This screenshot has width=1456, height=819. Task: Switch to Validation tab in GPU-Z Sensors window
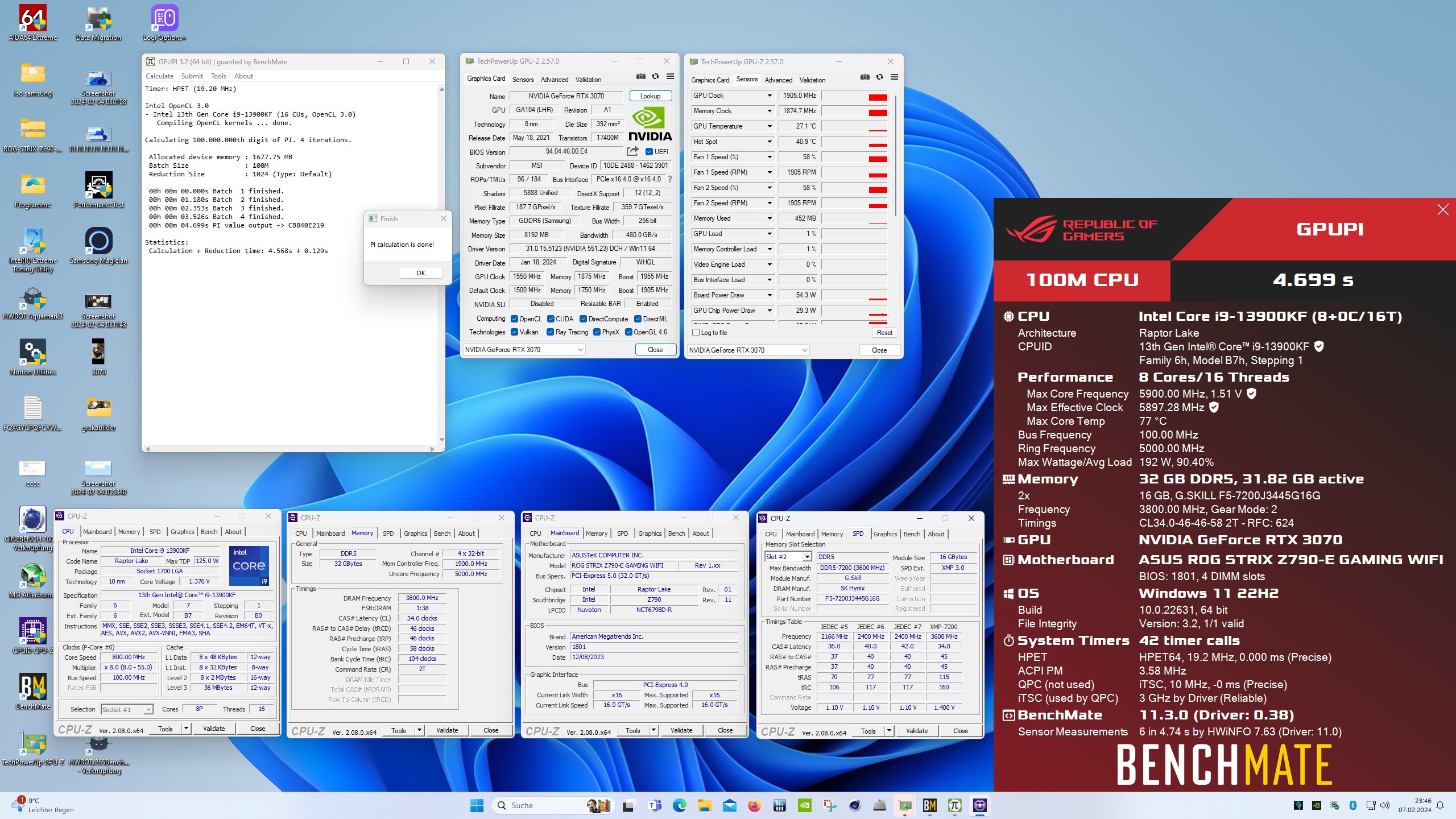(x=812, y=80)
